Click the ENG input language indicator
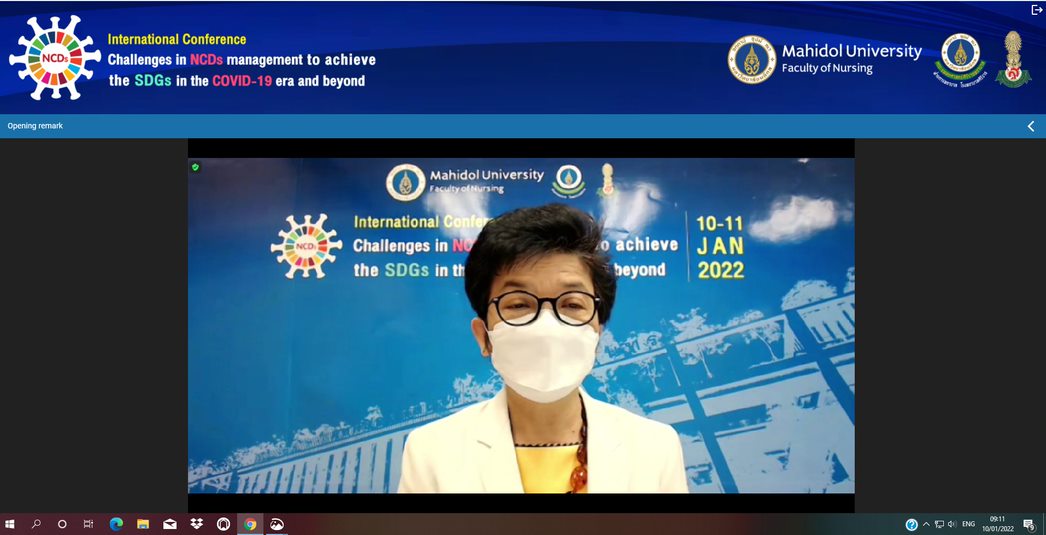This screenshot has height=535, width=1046. (x=968, y=524)
